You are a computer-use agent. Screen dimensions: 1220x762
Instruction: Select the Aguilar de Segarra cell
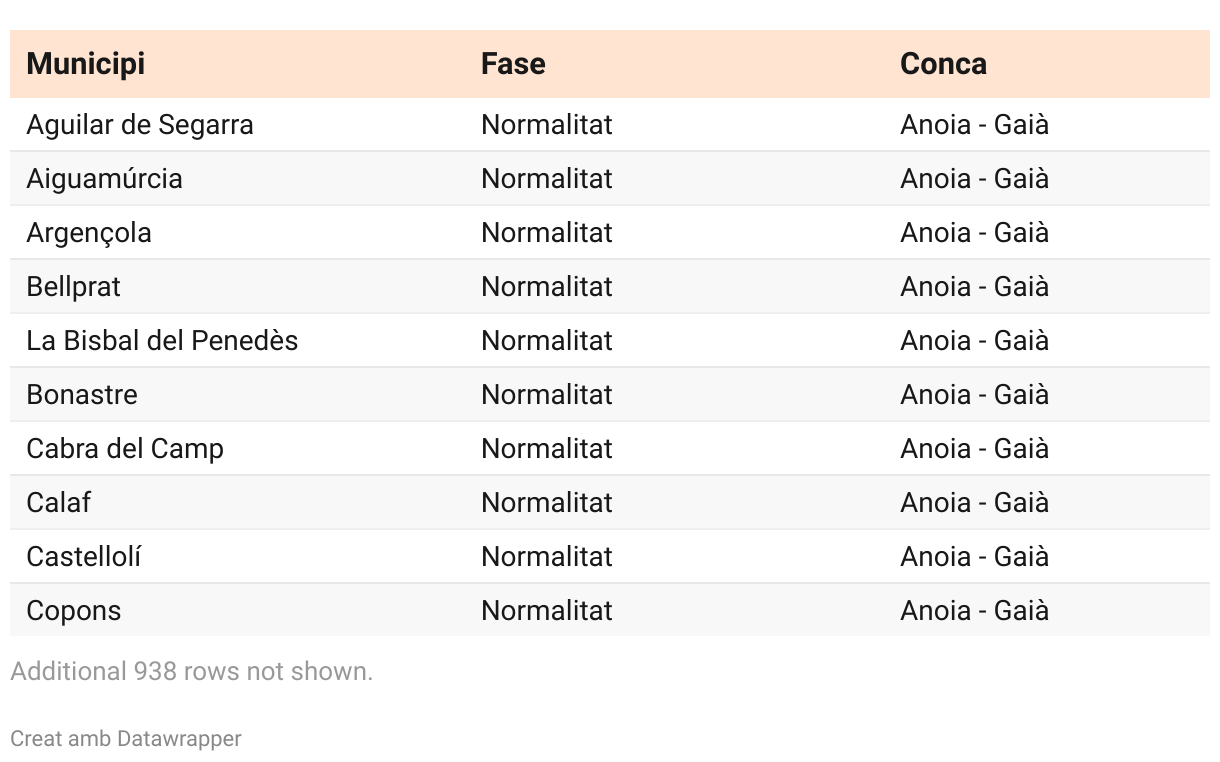coord(140,125)
